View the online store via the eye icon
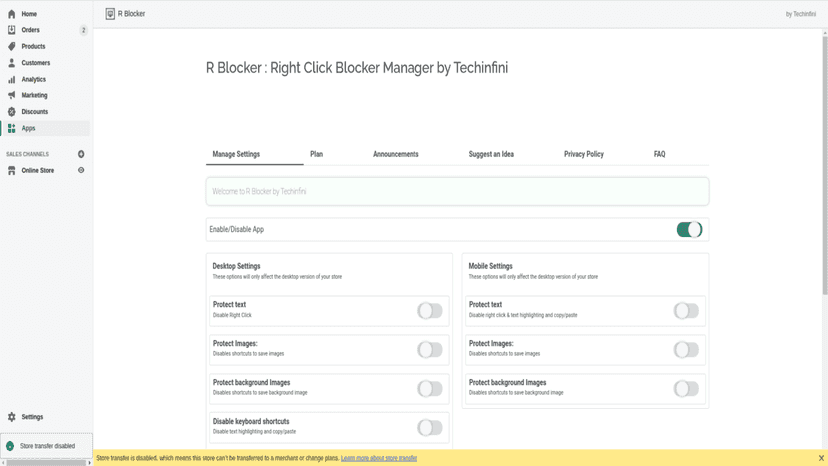 pos(81,170)
